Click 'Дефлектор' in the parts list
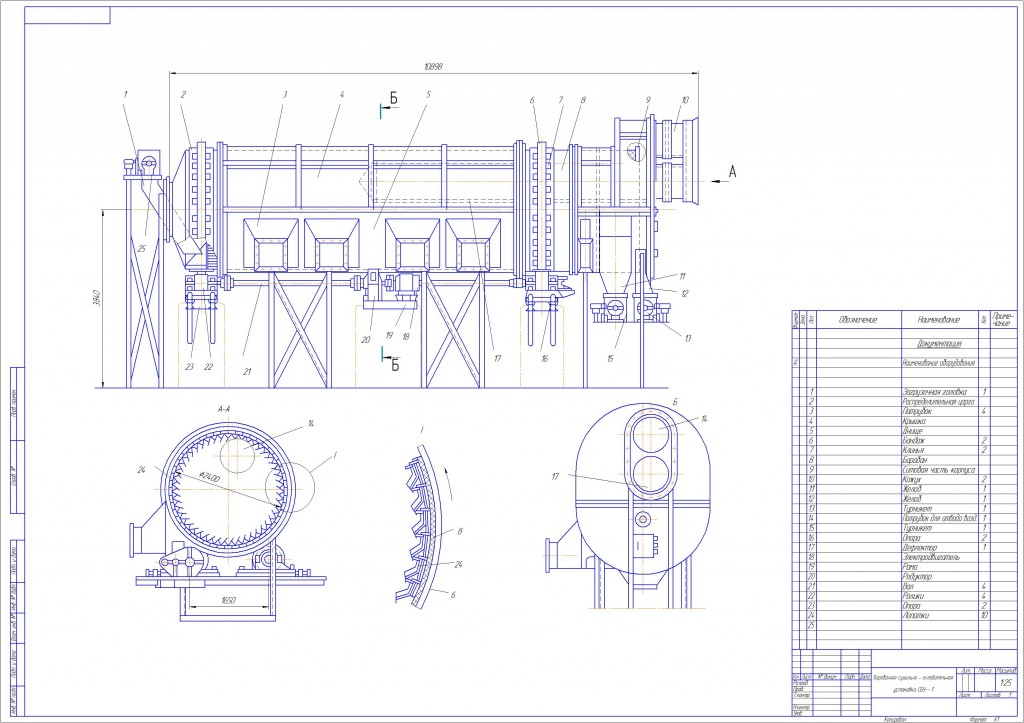This screenshot has height=723, width=1024. (920, 548)
